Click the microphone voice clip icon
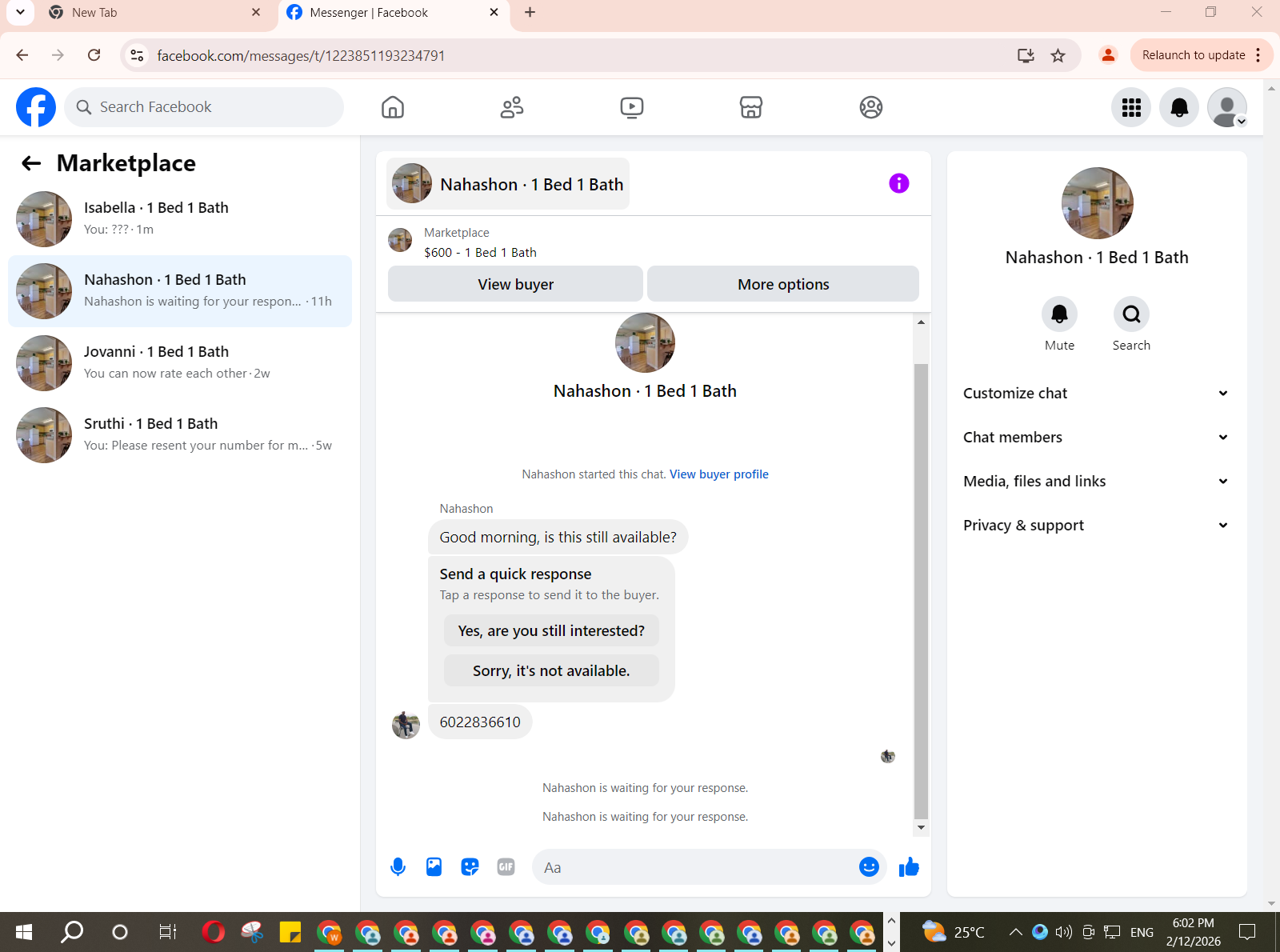 [x=398, y=867]
